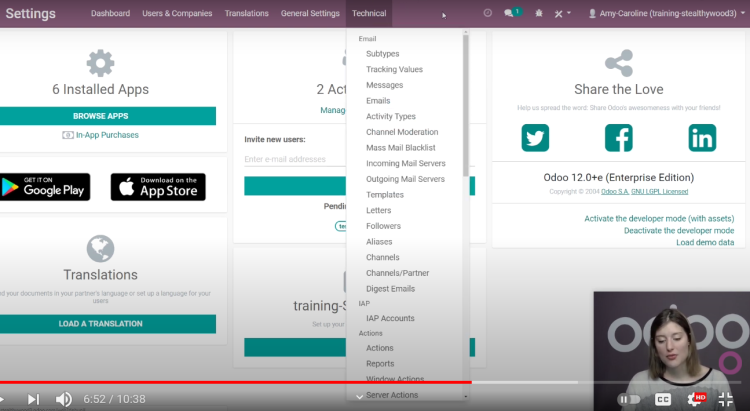Skip to next video
Screen dimensions: 750x411
(x=33, y=399)
